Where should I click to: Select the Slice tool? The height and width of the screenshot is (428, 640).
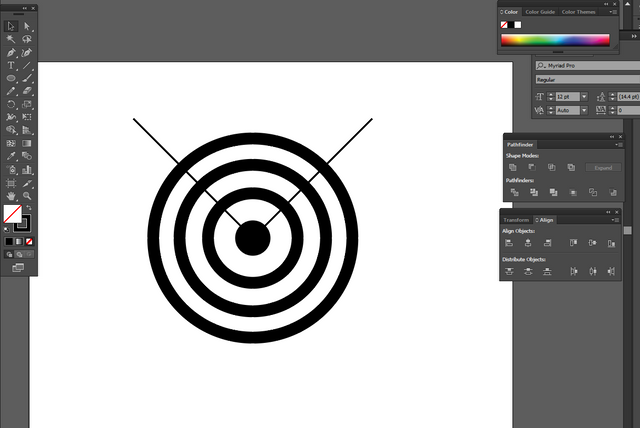pos(27,183)
